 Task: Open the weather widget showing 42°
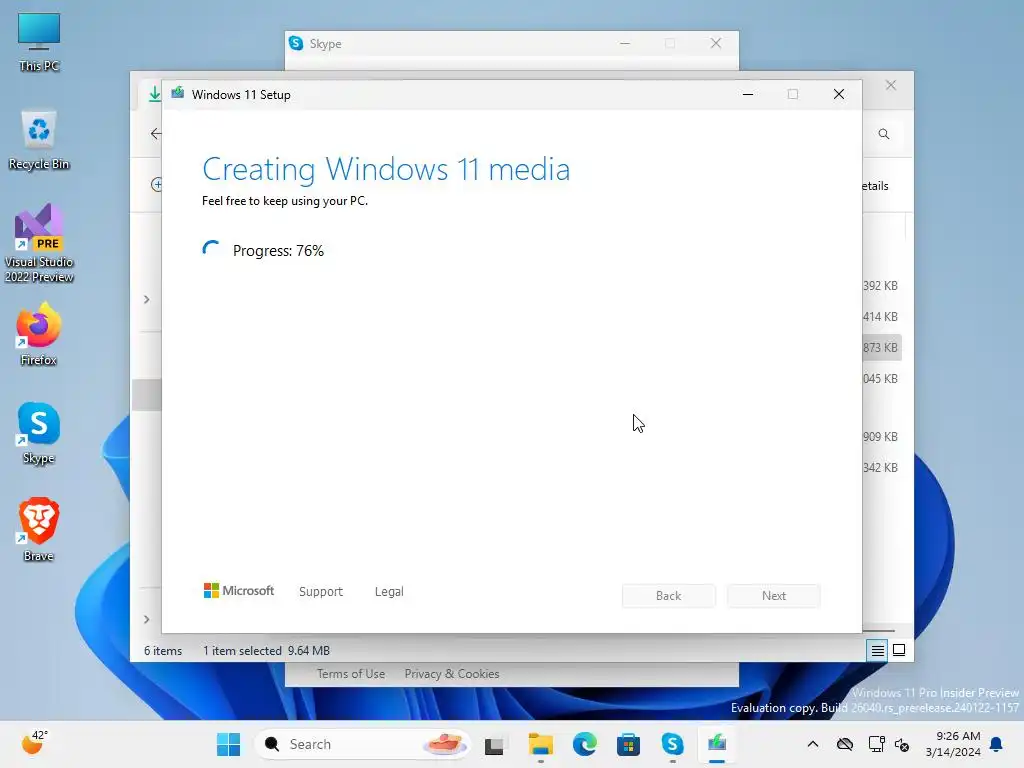pyautogui.click(x=34, y=743)
